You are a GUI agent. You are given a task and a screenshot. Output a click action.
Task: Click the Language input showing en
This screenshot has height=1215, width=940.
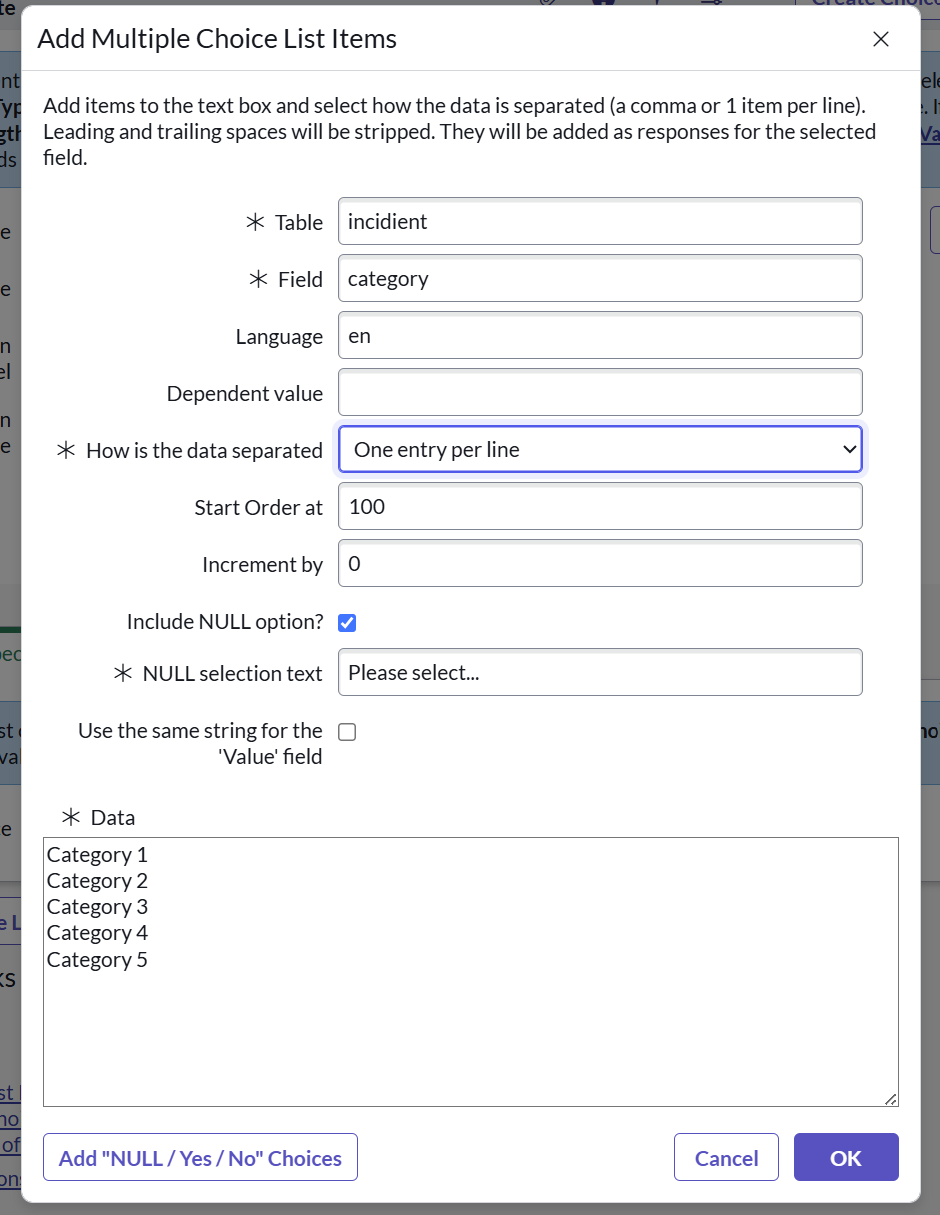point(600,335)
